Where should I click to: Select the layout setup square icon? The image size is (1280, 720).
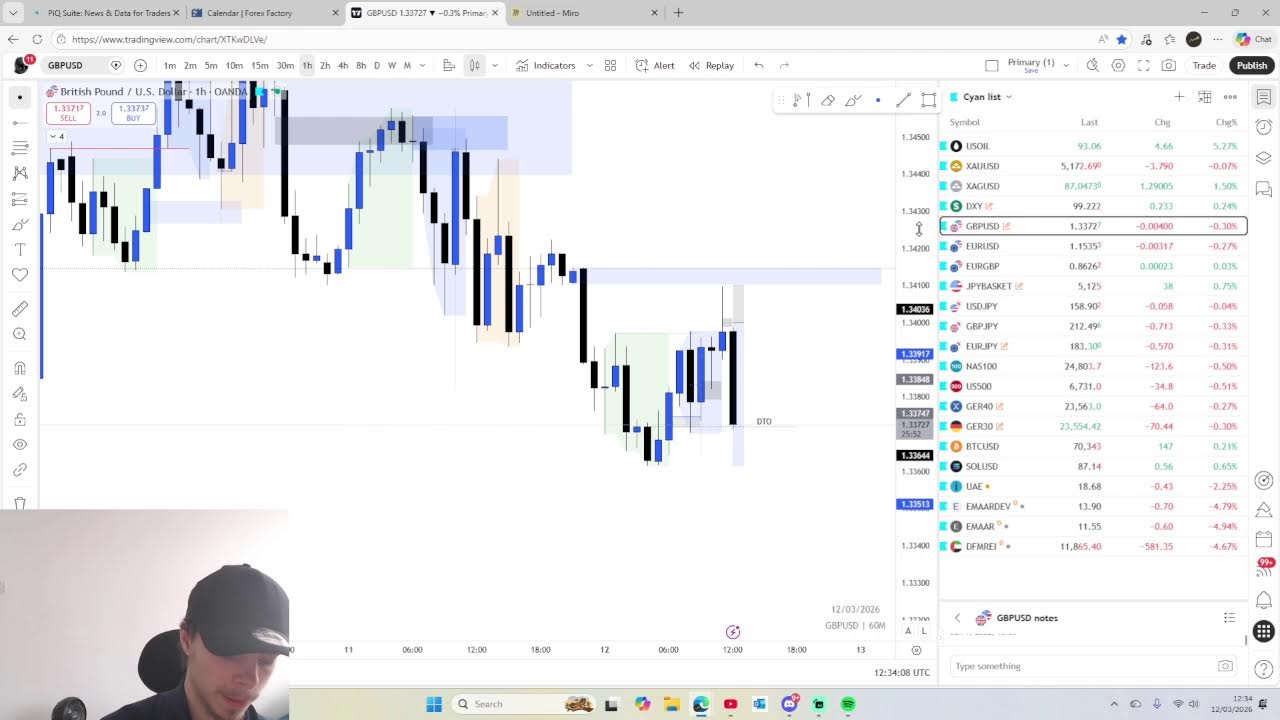(x=991, y=65)
